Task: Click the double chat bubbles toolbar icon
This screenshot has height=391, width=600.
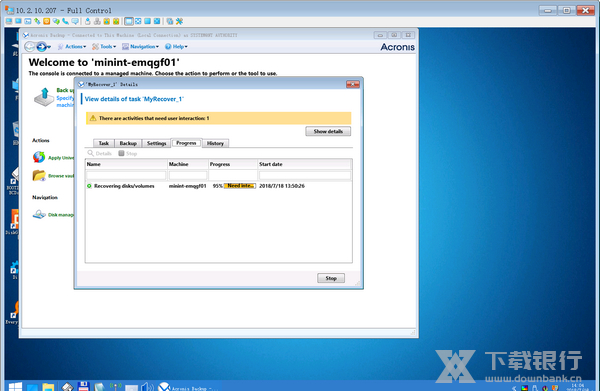Action: [56, 21]
